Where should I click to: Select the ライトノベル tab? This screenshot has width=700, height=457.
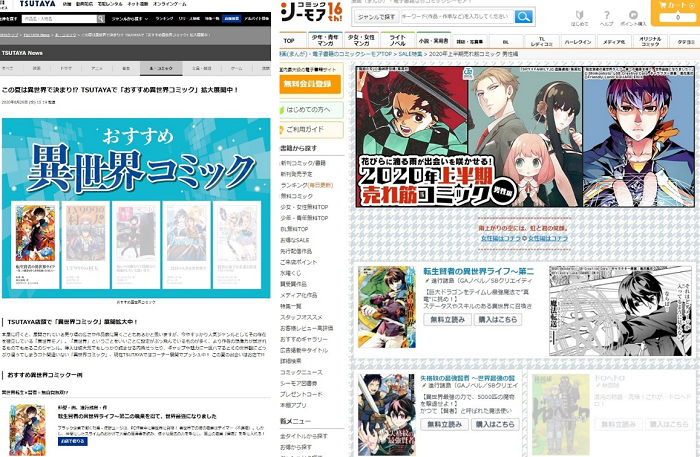[x=397, y=40]
